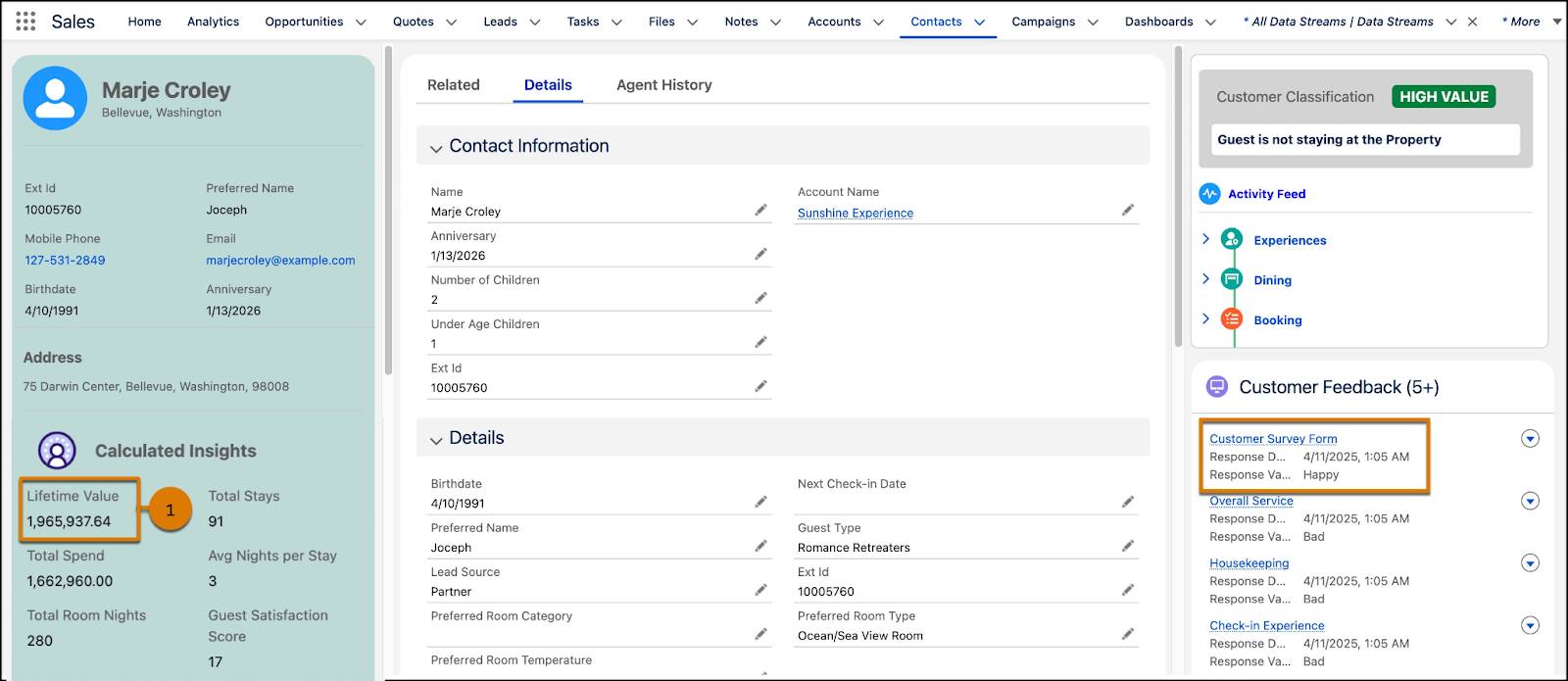Click the Customer Feedback (5+) heading
The width and height of the screenshot is (1568, 681).
click(1339, 387)
